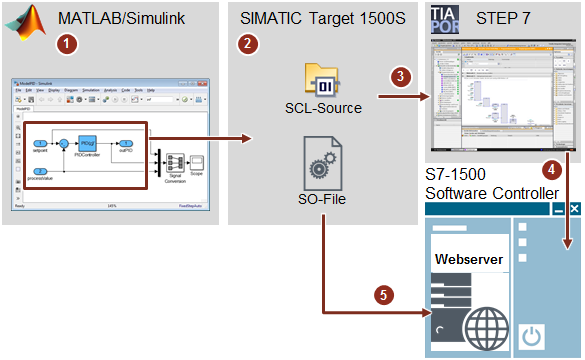Select the setpoint inport block
585x360 pixels.
[40, 143]
